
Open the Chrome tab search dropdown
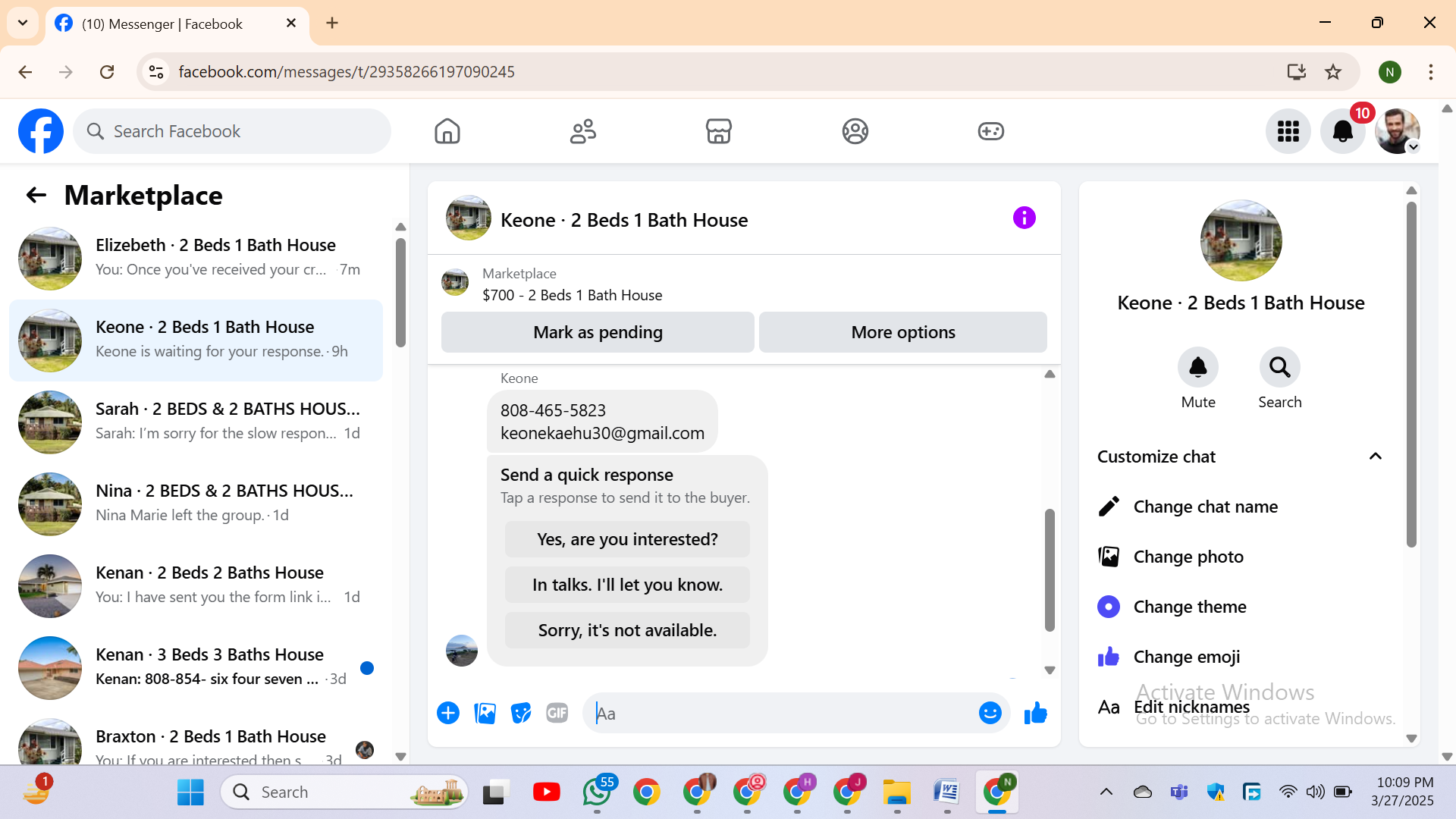point(23,23)
